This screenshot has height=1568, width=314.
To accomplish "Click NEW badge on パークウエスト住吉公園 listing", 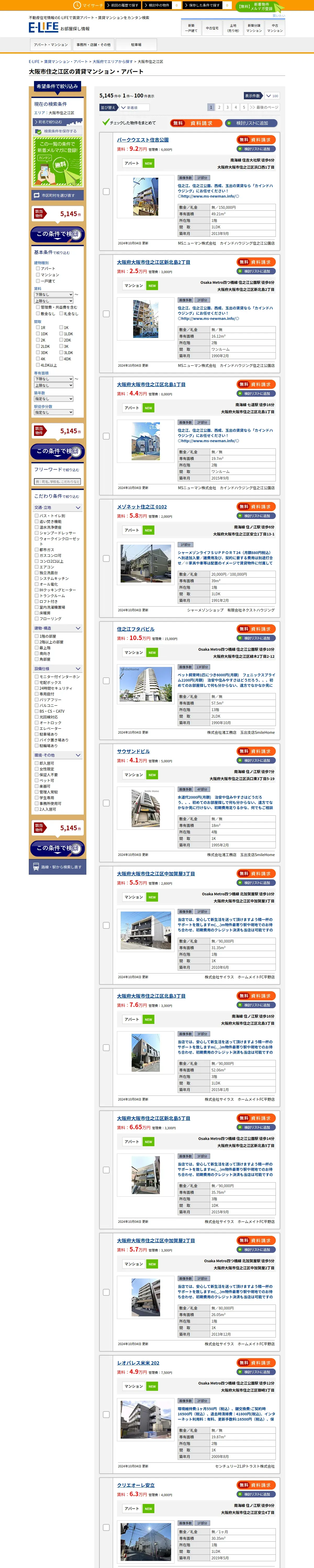I will pyautogui.click(x=148, y=163).
